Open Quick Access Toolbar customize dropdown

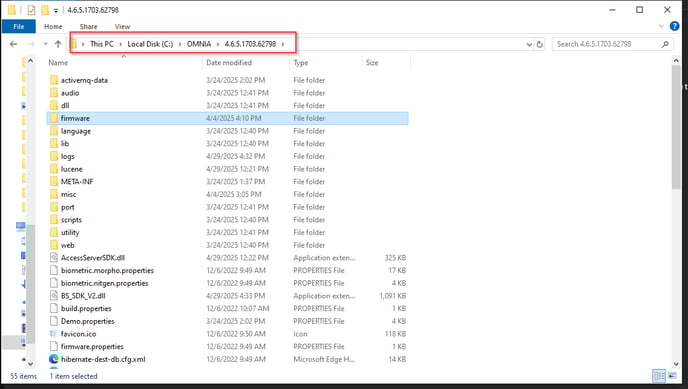[x=56, y=10]
